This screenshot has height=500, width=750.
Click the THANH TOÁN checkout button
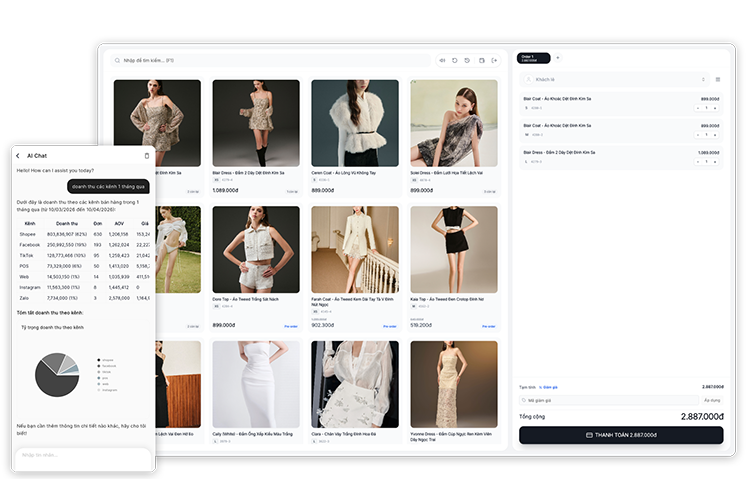pos(620,435)
